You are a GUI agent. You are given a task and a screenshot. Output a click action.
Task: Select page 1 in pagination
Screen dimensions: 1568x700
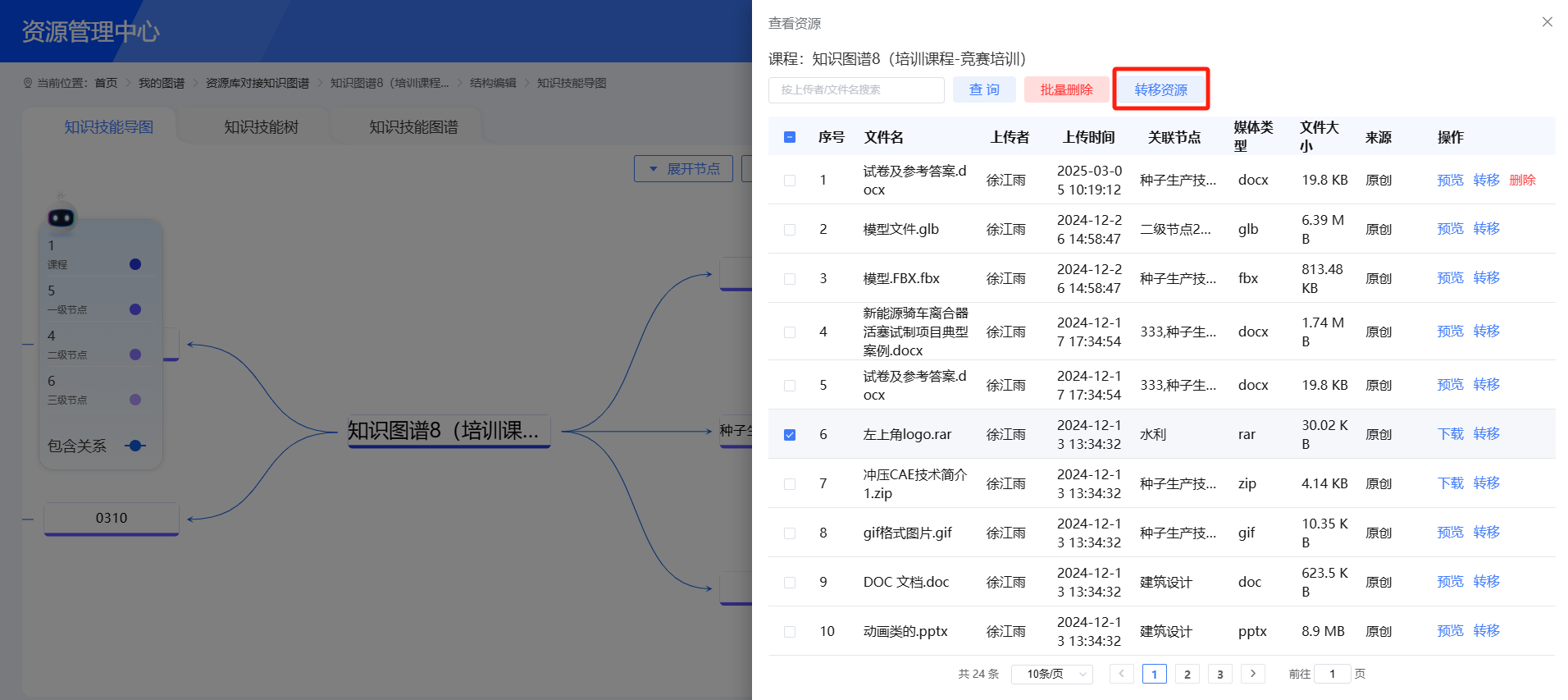(x=1154, y=674)
